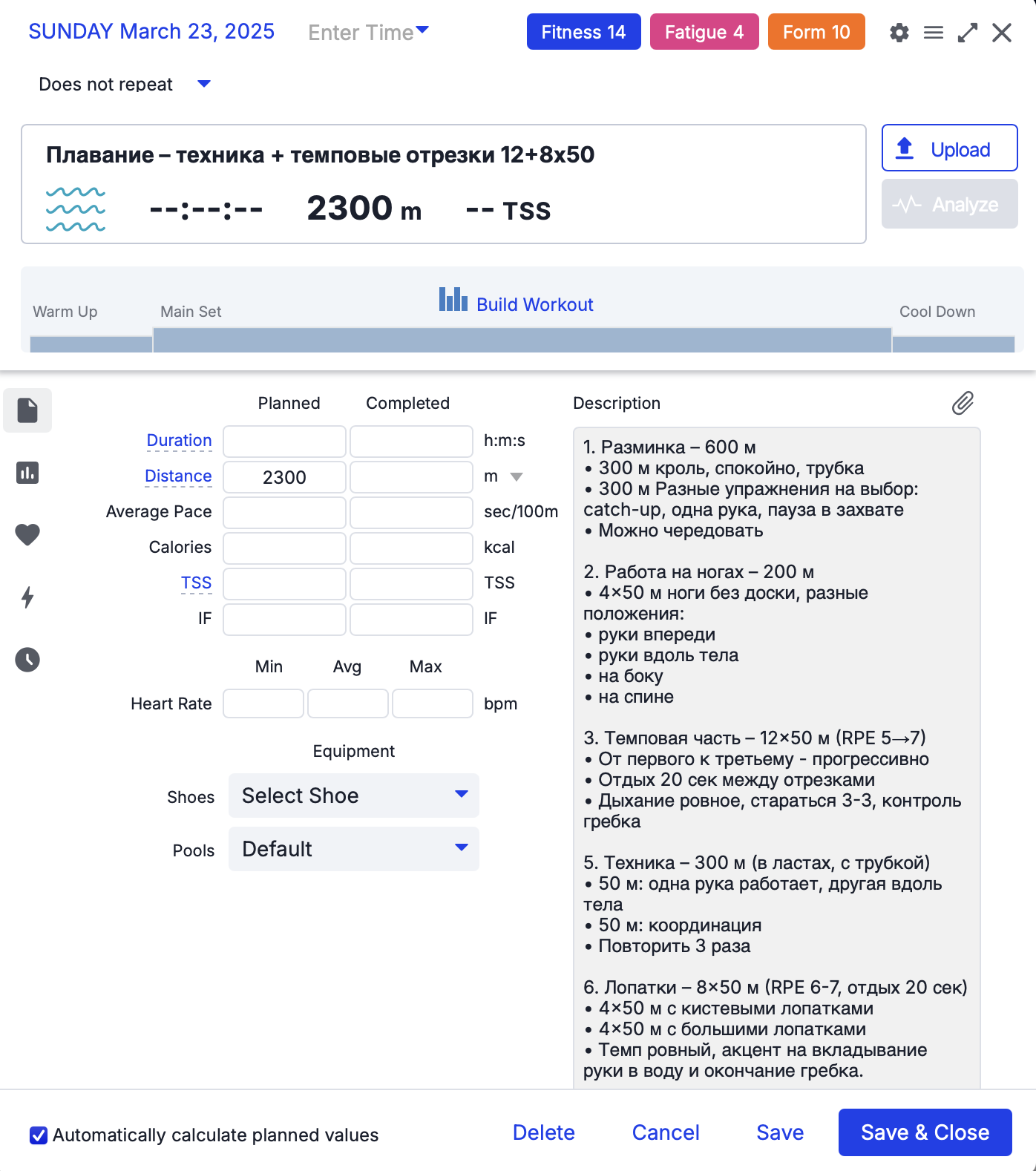Viewport: 1036px width, 1171px height.
Task: Click the Fitness 14 badge
Action: tap(583, 32)
